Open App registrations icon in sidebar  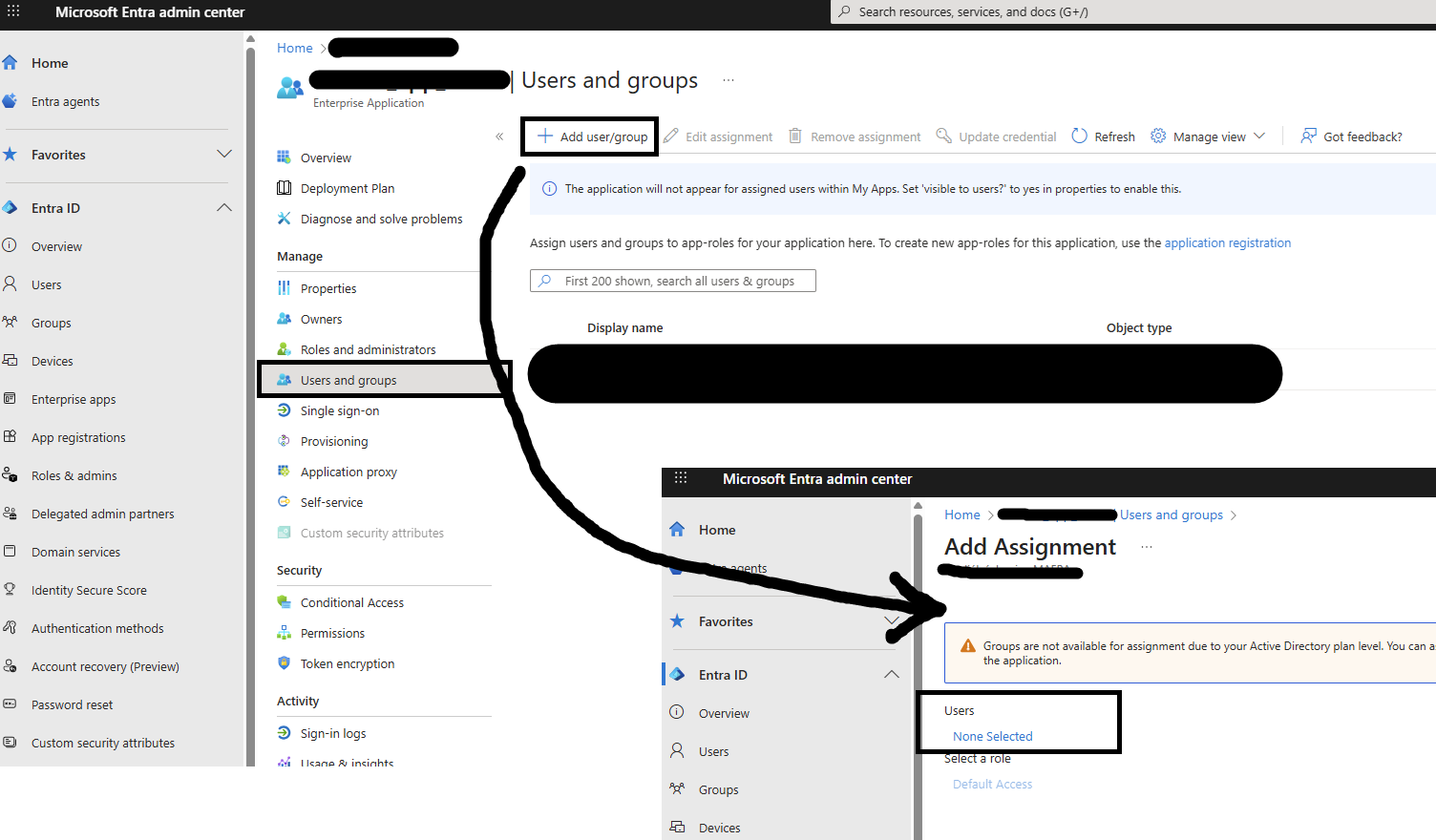10,437
